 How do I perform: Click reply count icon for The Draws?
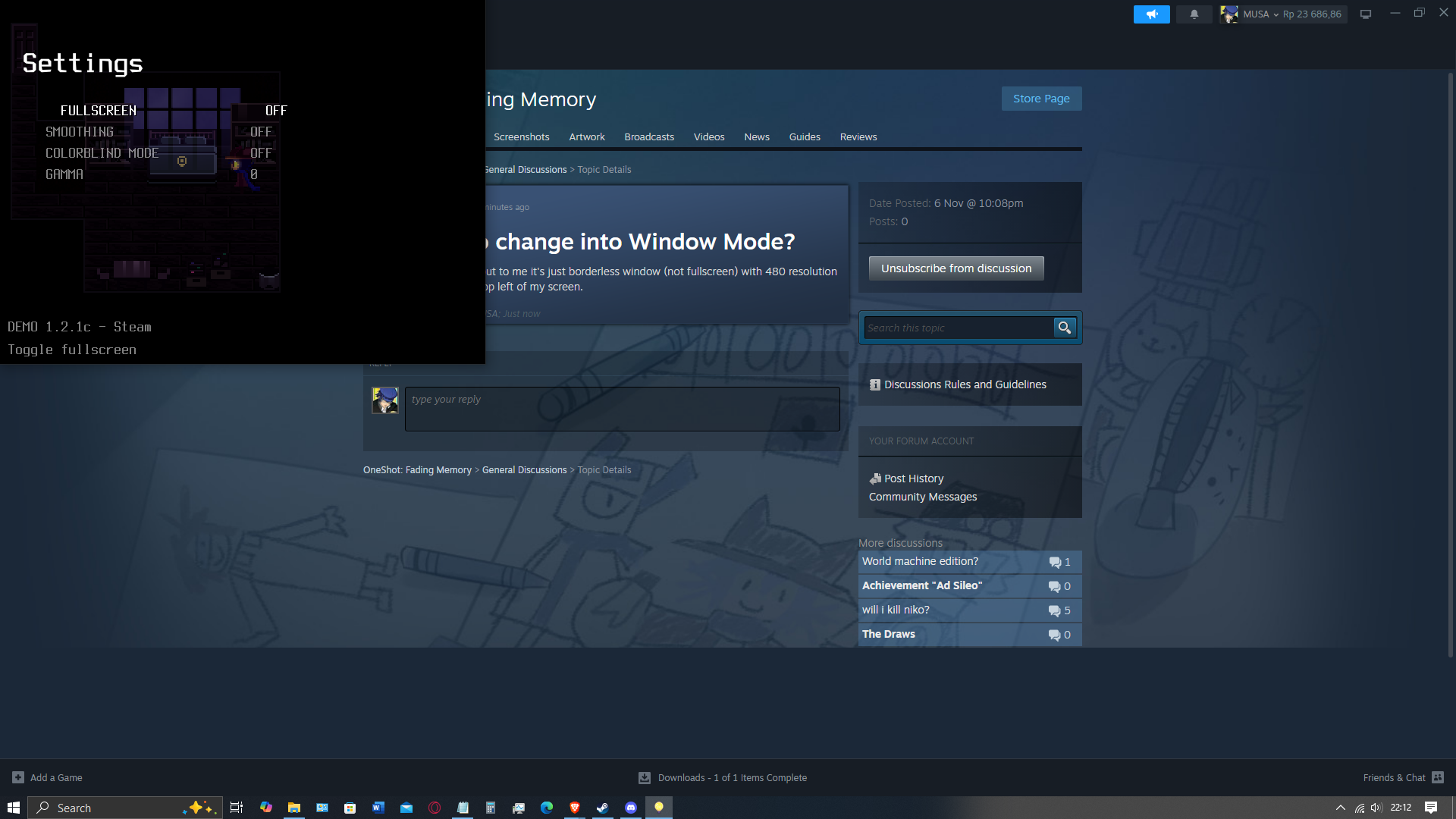1055,635
